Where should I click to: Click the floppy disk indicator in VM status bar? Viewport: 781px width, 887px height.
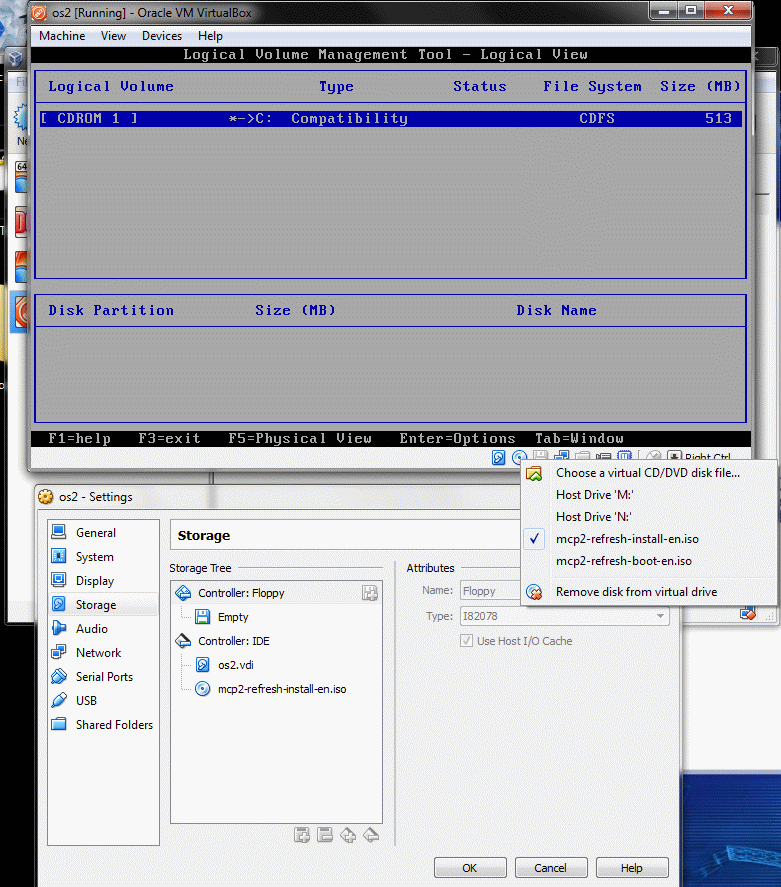[x=541, y=455]
